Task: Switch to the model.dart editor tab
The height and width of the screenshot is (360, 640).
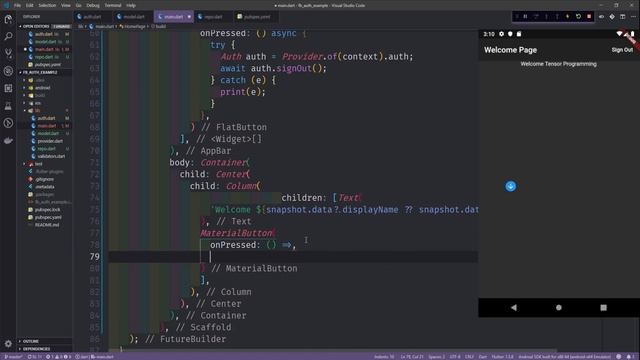Action: tap(133, 17)
